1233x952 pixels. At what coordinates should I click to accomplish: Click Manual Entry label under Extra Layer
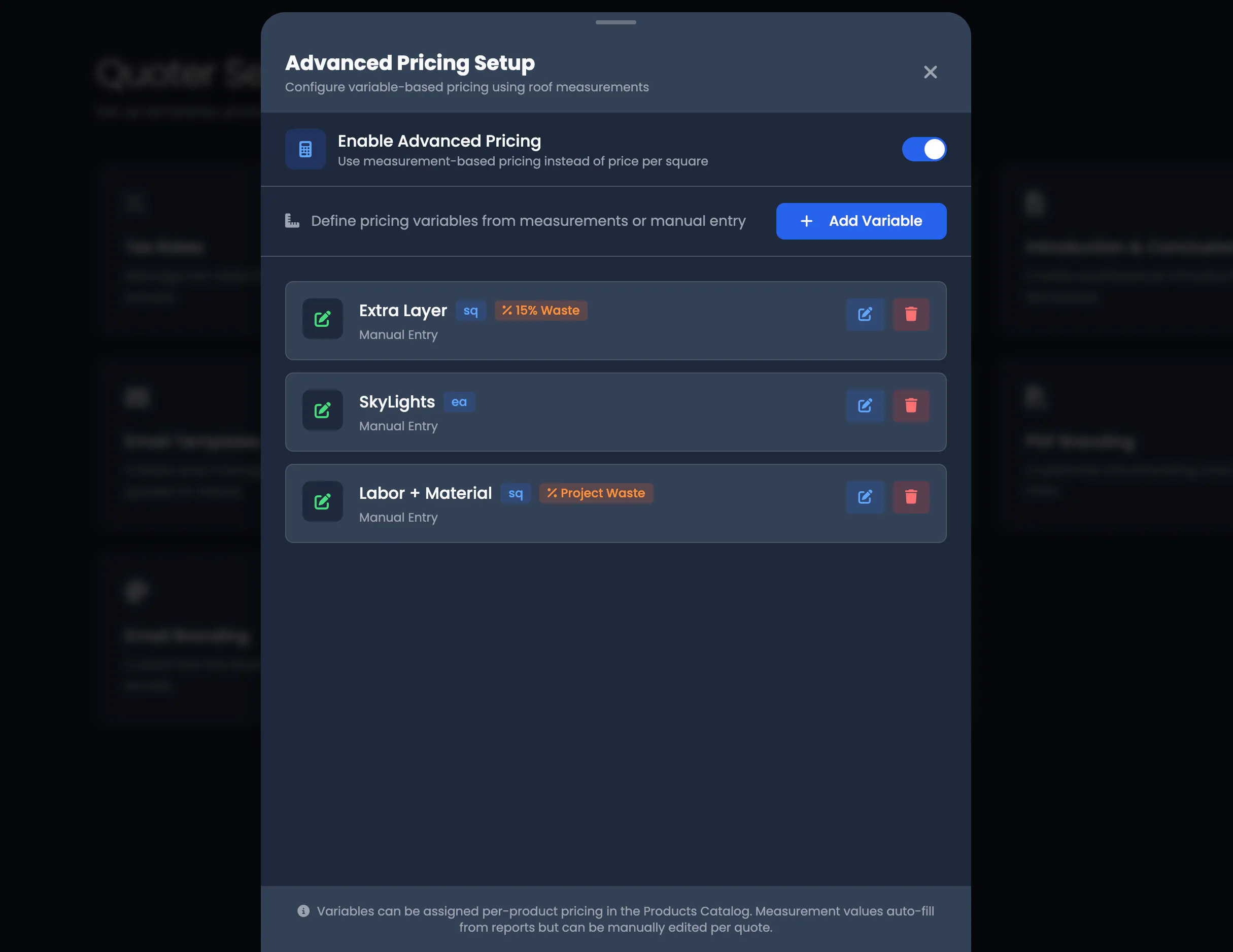(399, 335)
